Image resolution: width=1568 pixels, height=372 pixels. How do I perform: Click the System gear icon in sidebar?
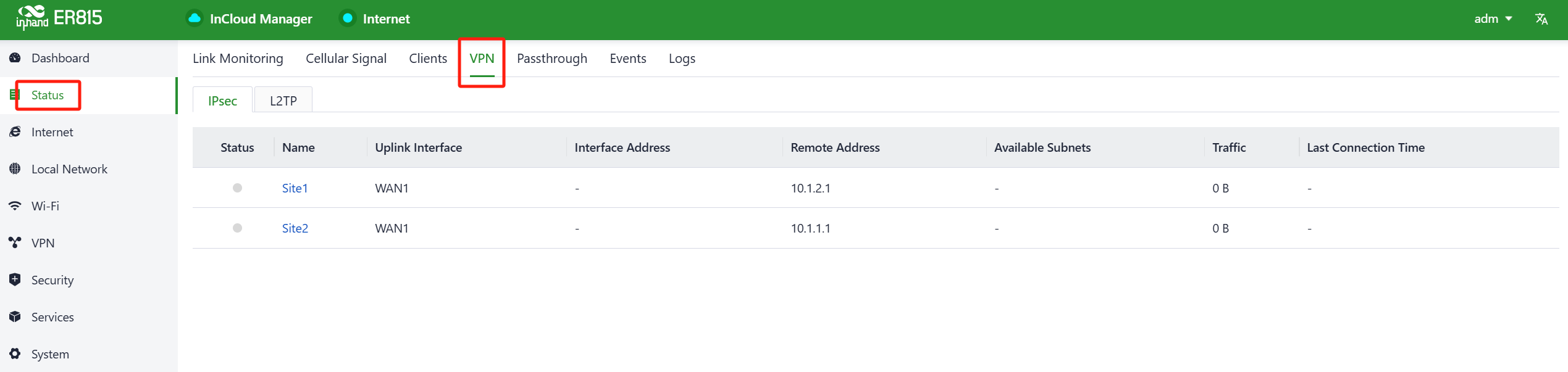[15, 353]
